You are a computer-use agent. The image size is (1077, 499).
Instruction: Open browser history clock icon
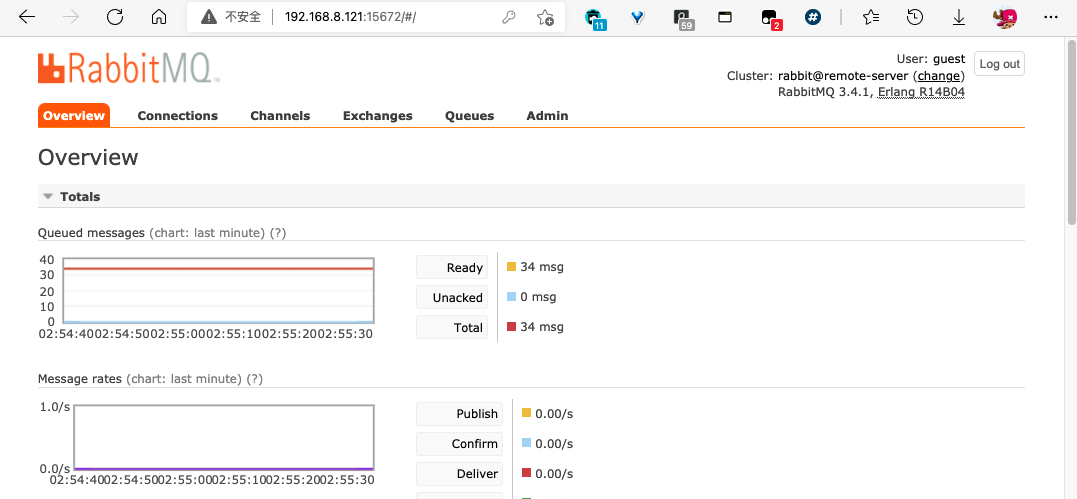coord(914,17)
